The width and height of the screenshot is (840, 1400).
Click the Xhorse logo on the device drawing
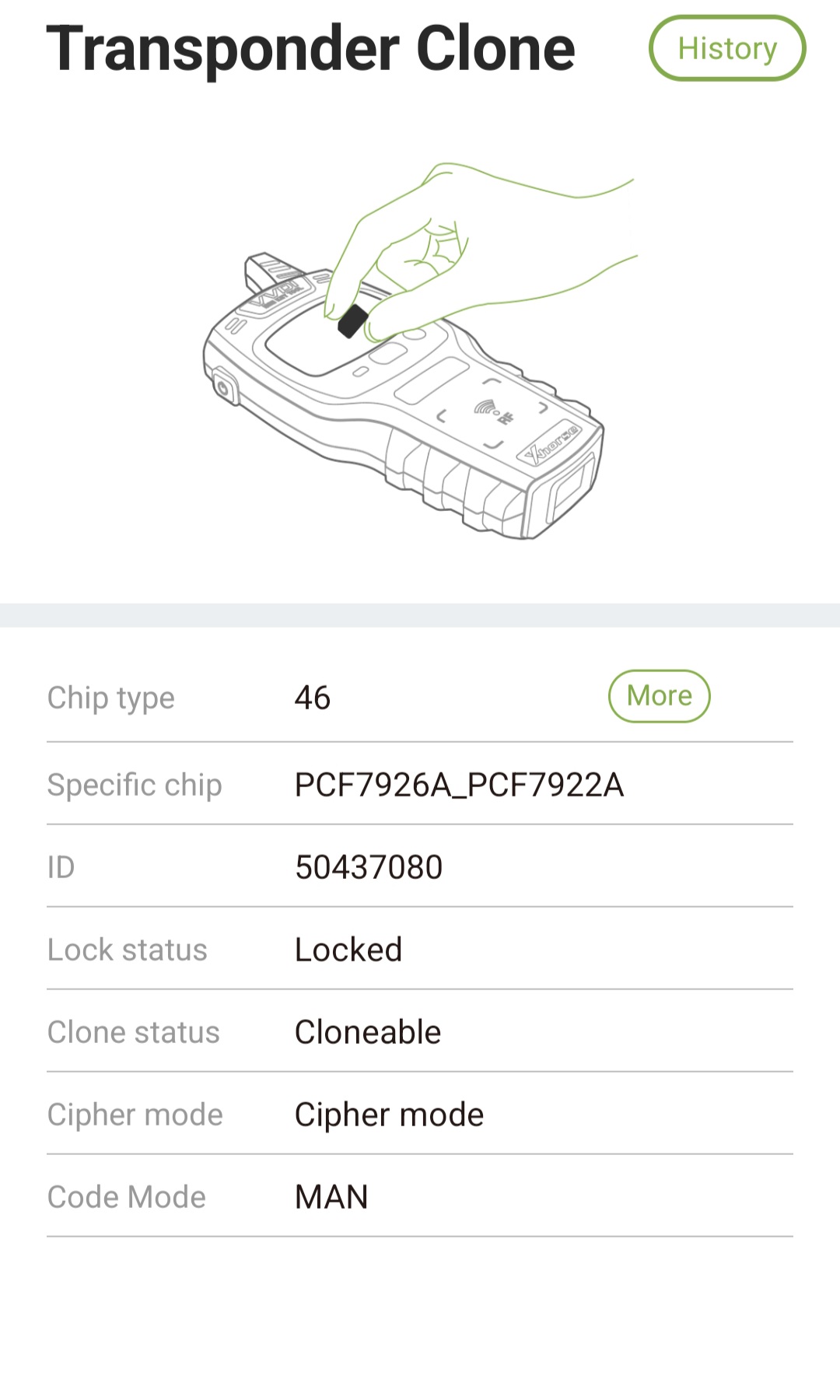pyautogui.click(x=551, y=445)
